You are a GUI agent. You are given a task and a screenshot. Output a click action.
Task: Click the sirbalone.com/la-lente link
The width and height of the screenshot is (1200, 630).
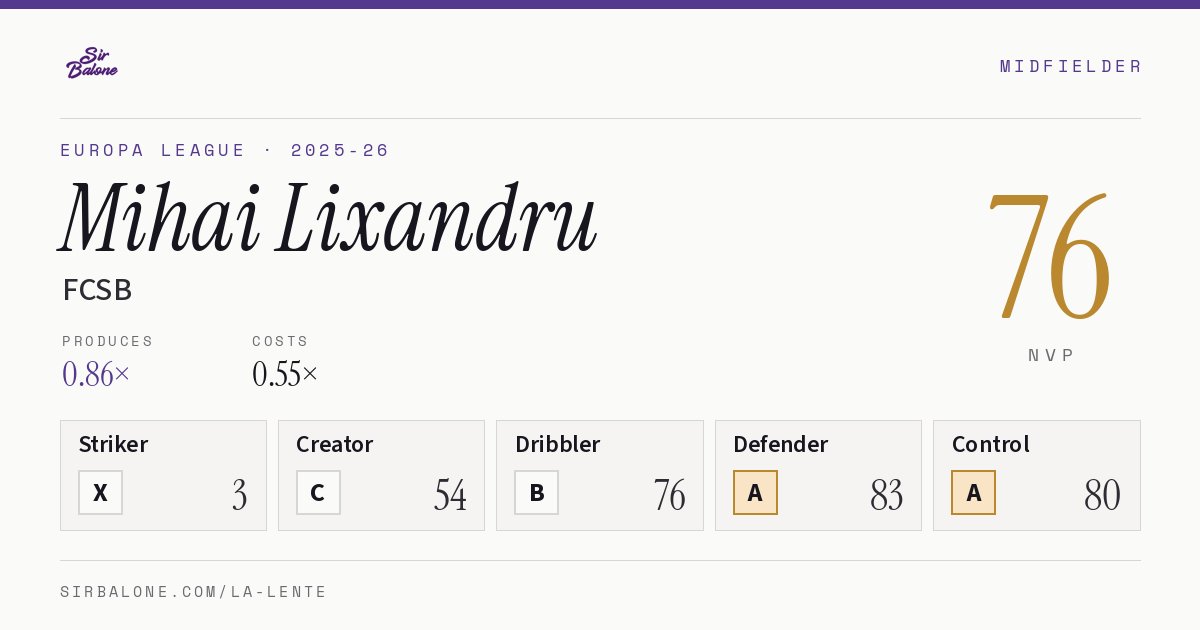click(194, 592)
